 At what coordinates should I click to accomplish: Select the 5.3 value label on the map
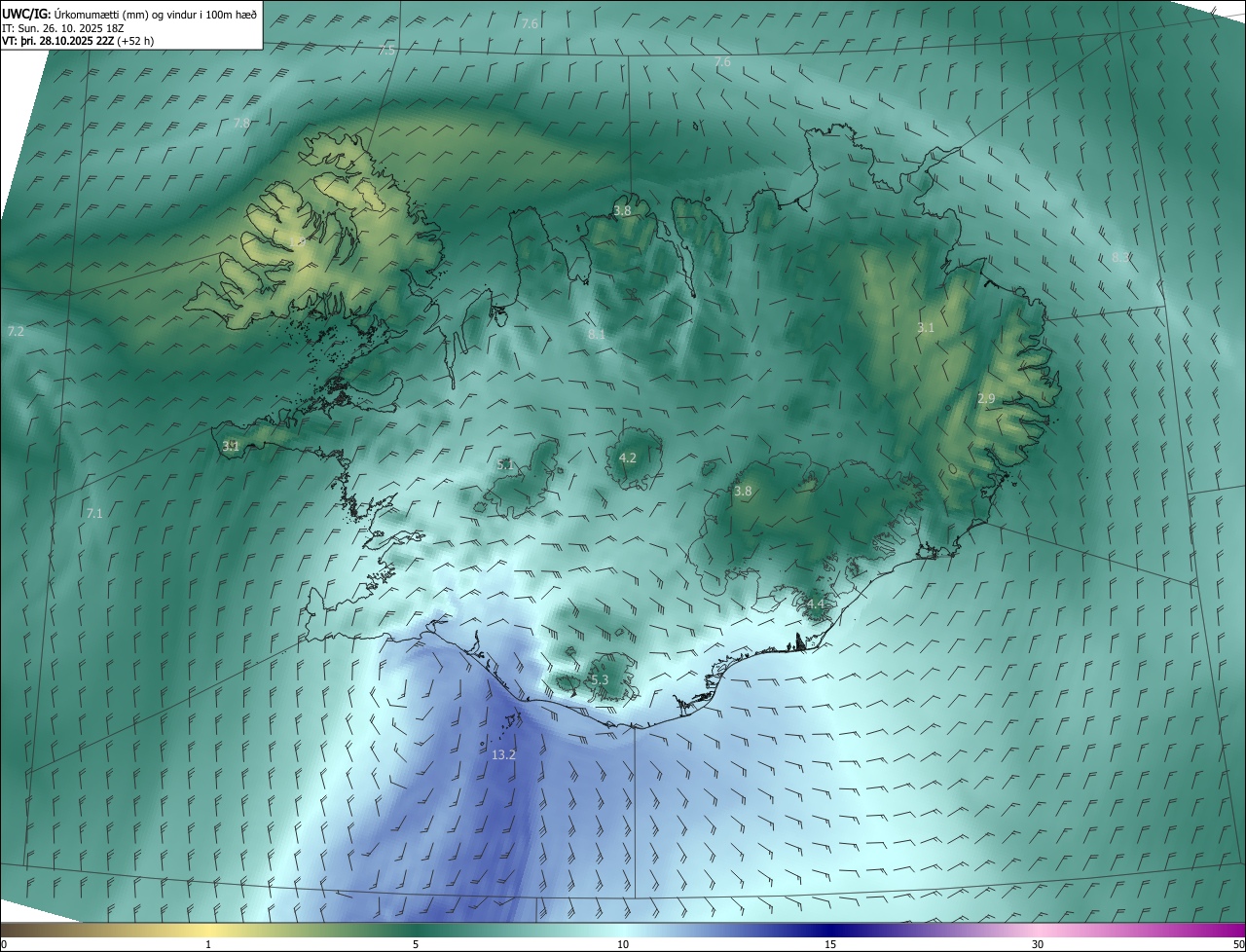tap(600, 679)
